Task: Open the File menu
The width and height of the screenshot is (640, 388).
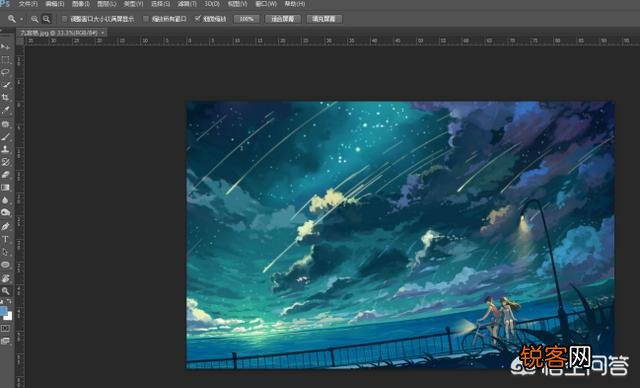Action: click(x=28, y=4)
